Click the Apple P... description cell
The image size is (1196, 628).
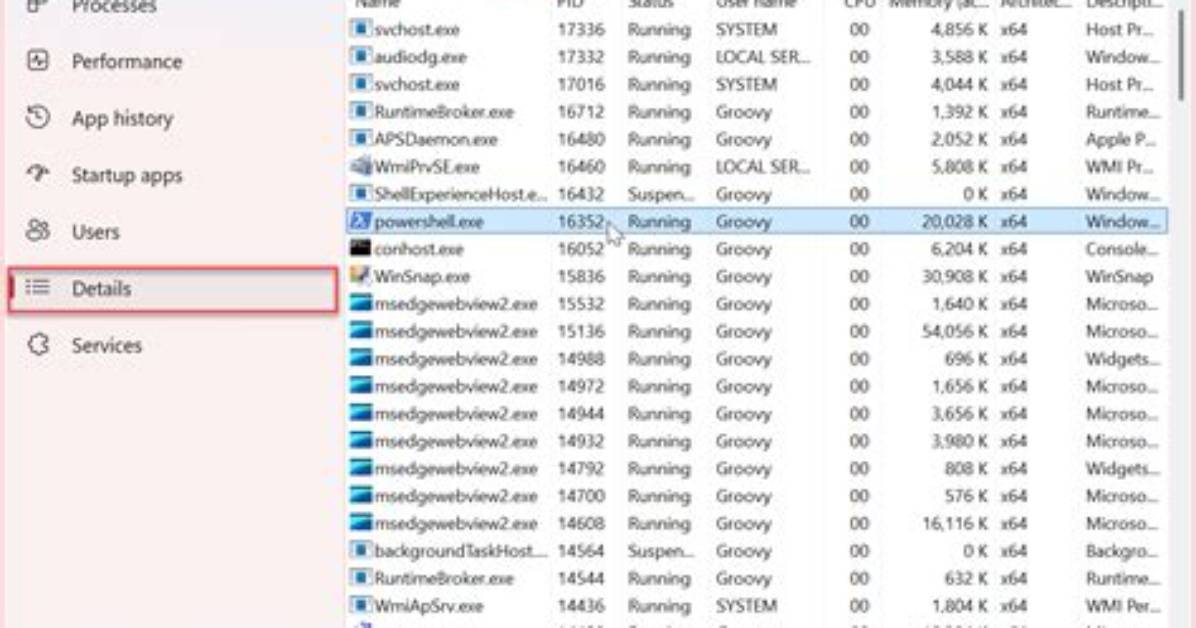[x=1119, y=140]
